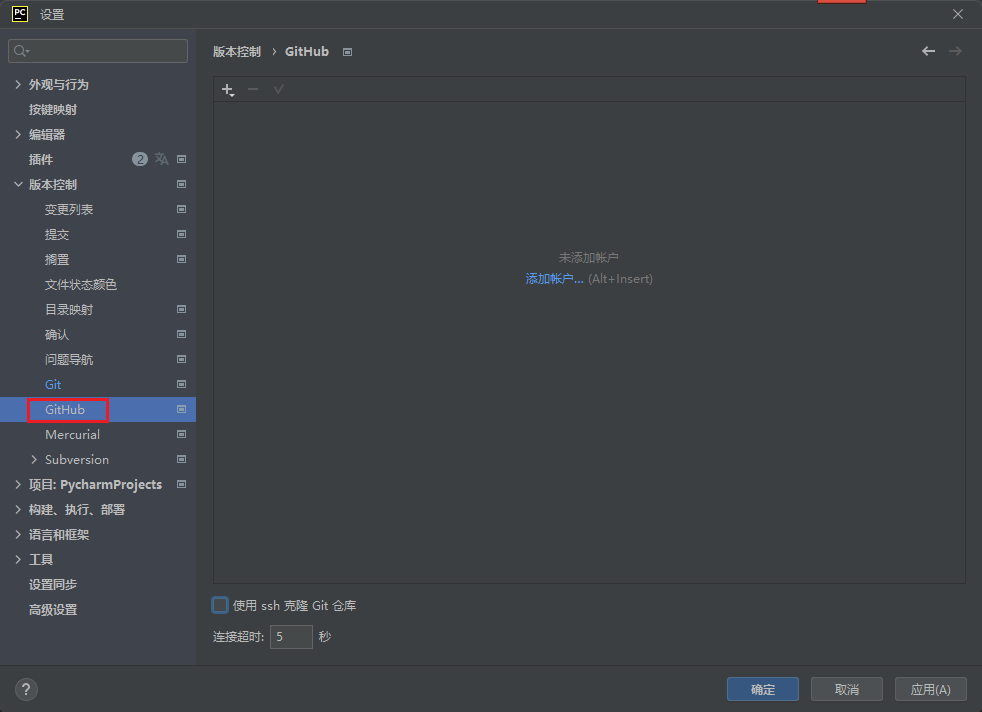Viewport: 982px width, 712px height.
Task: Select the GitHub settings item
Action: point(65,410)
